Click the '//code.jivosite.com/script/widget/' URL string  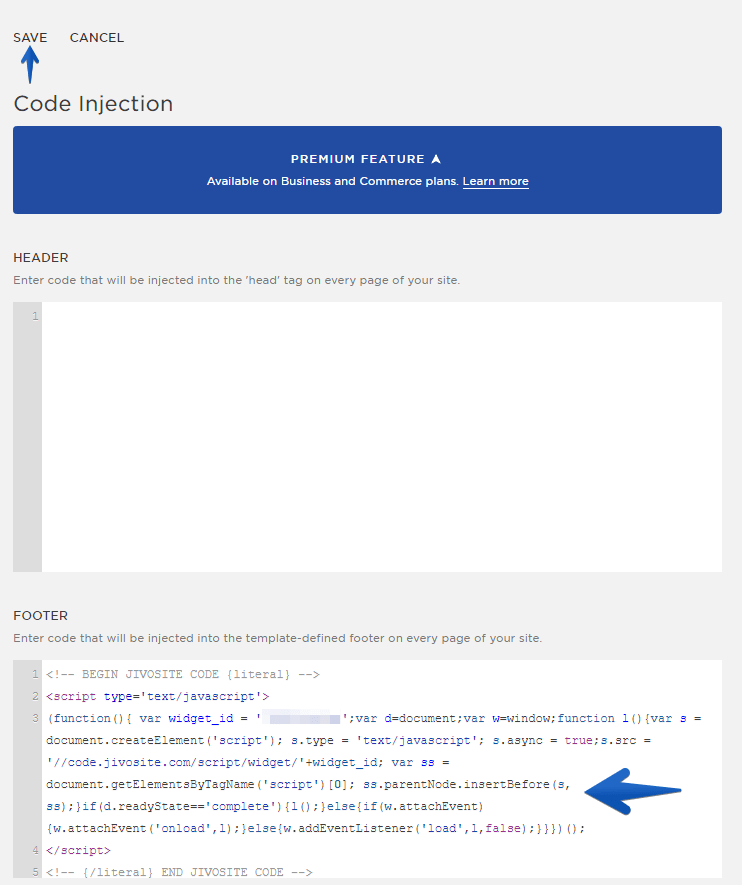175,763
